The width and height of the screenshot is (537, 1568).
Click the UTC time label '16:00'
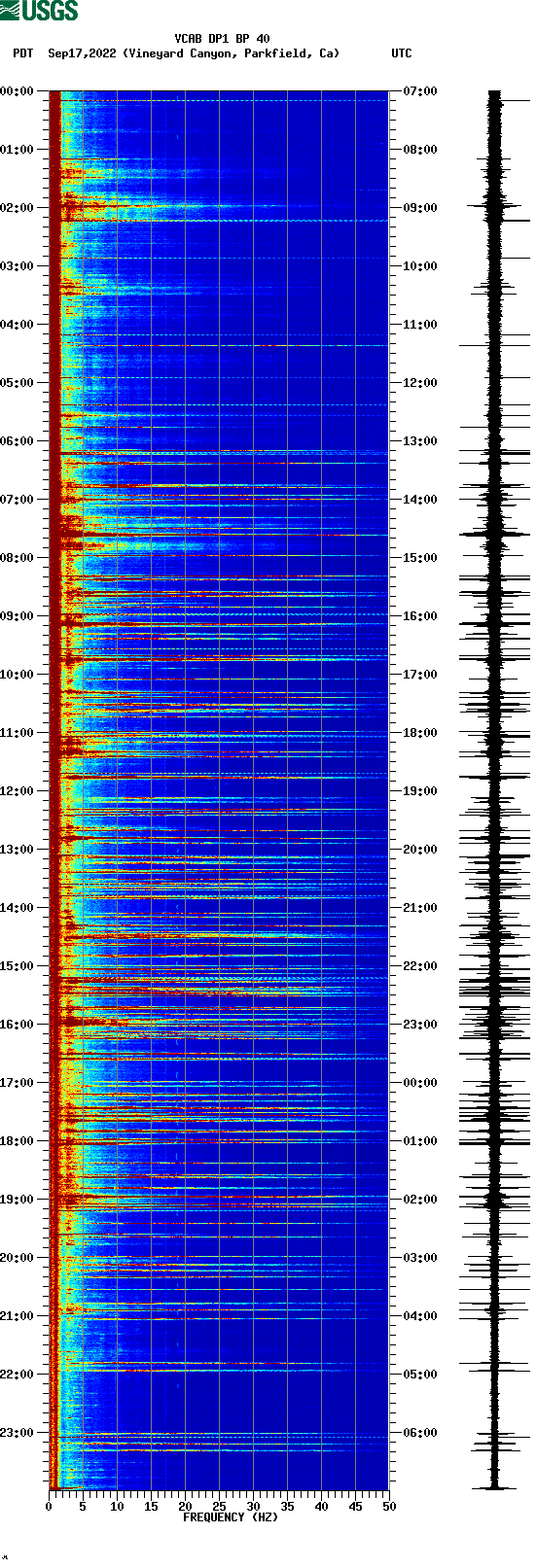pos(420,616)
